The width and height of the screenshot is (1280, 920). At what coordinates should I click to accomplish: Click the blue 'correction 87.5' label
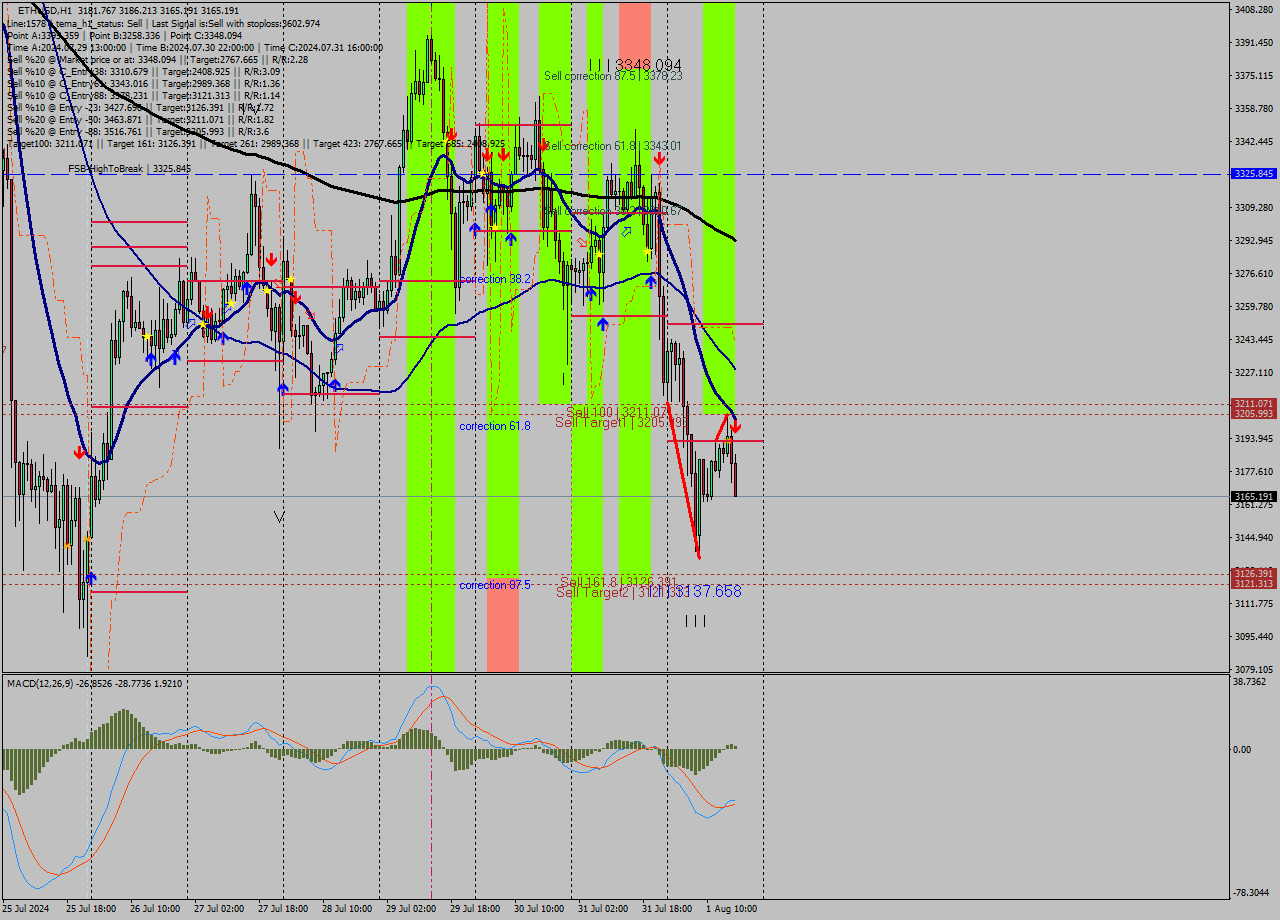click(495, 585)
